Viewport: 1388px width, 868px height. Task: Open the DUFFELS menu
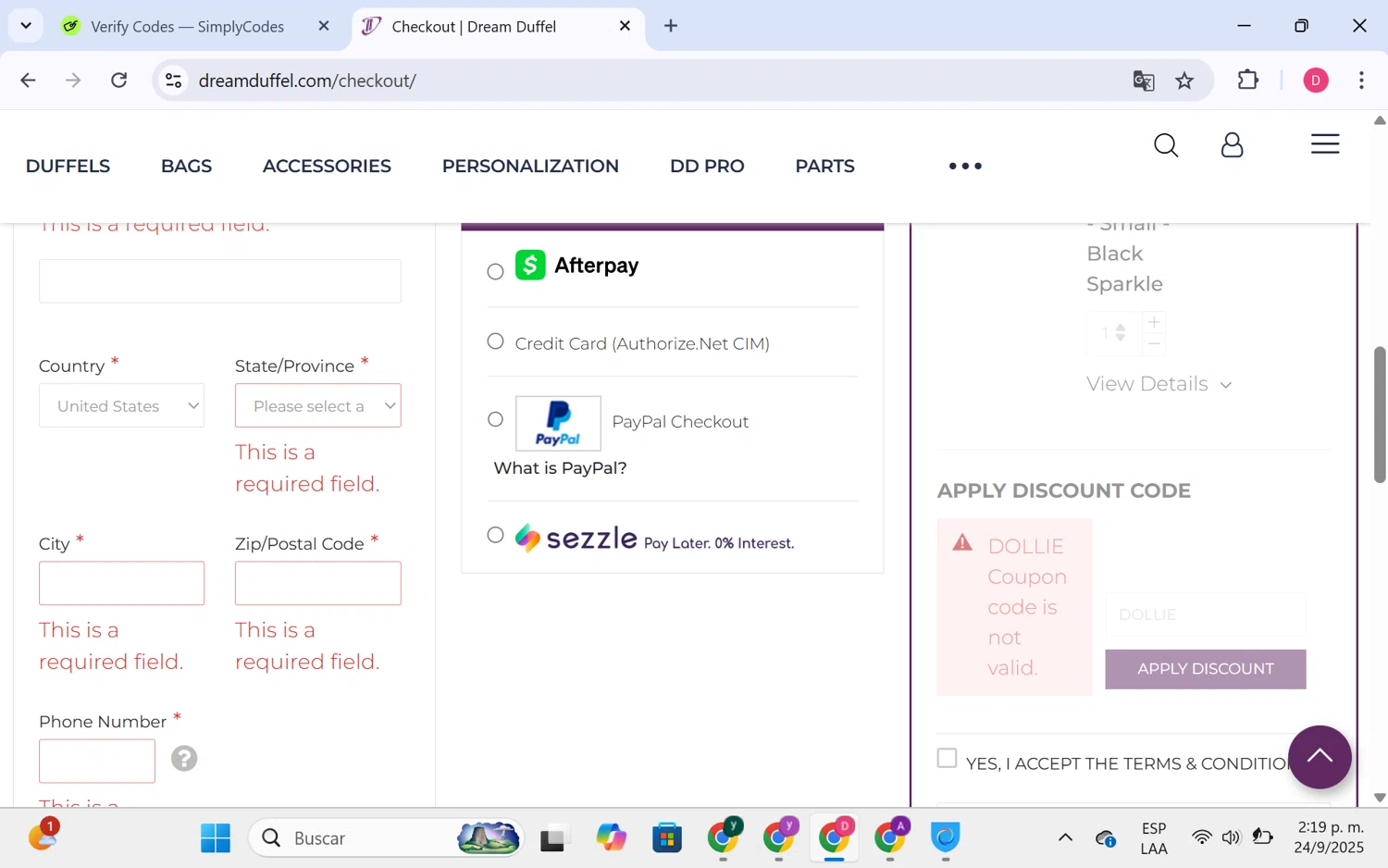tap(68, 167)
